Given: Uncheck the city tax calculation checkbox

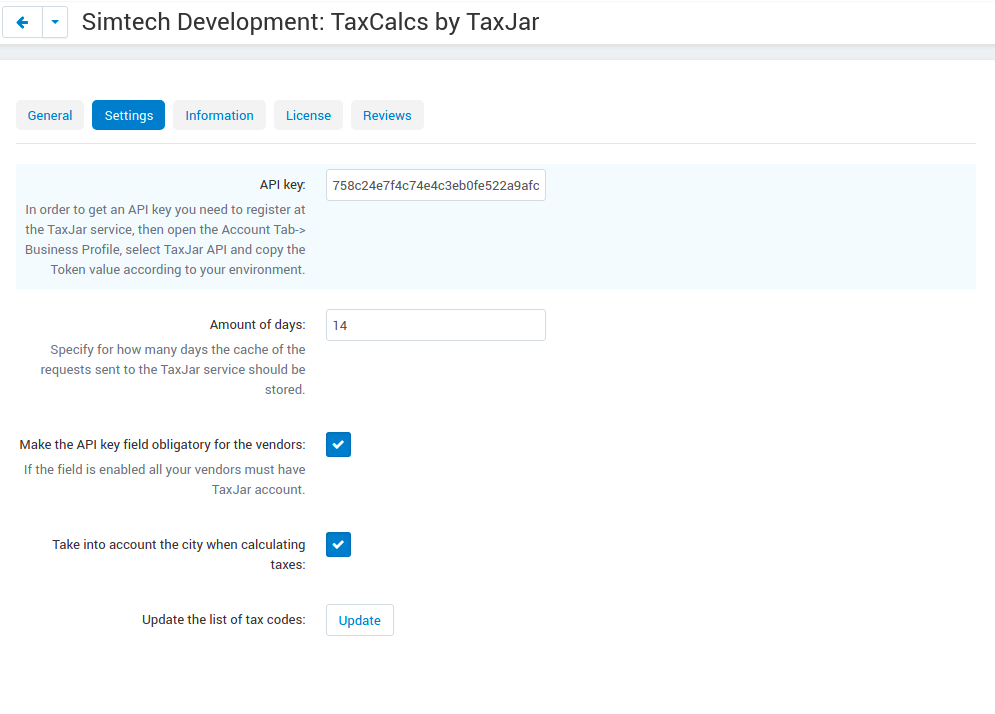Looking at the screenshot, I should click(338, 545).
